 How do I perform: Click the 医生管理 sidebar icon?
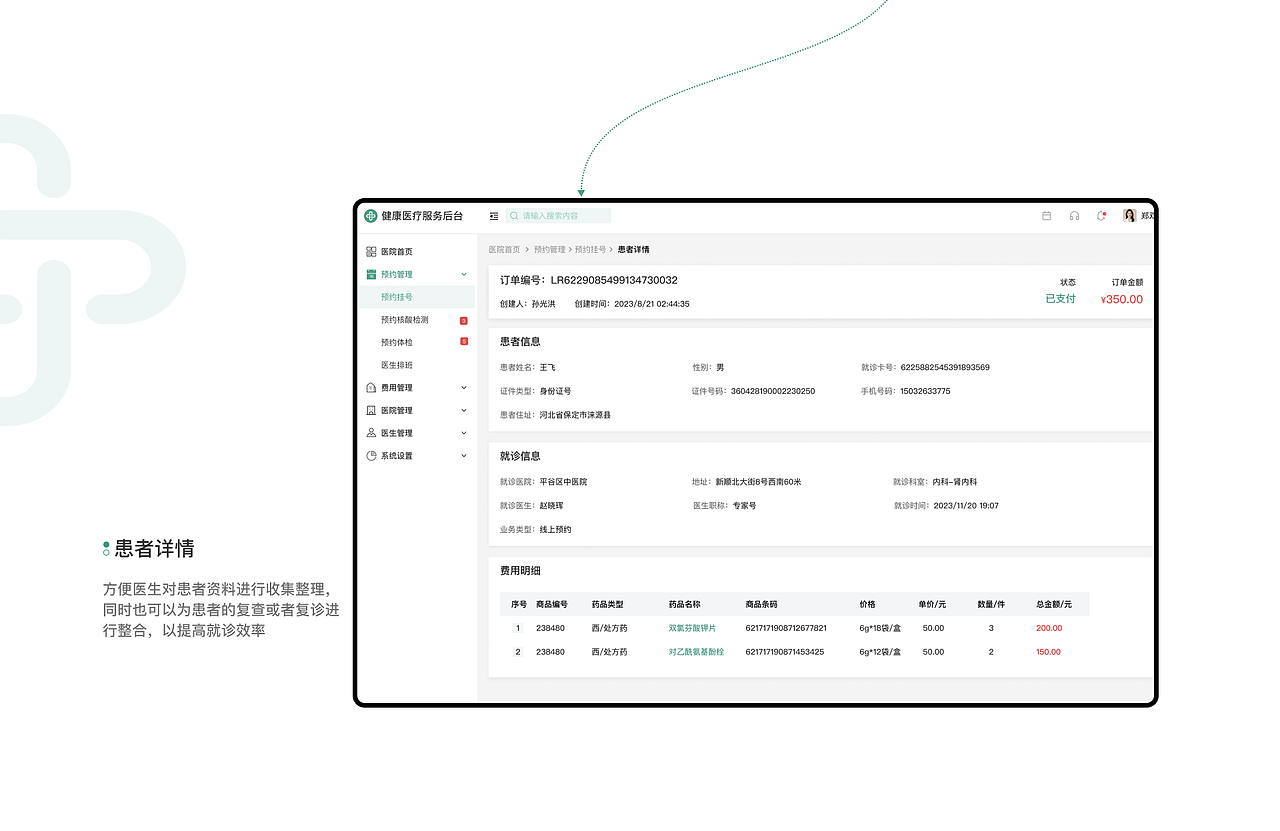pyautogui.click(x=371, y=432)
